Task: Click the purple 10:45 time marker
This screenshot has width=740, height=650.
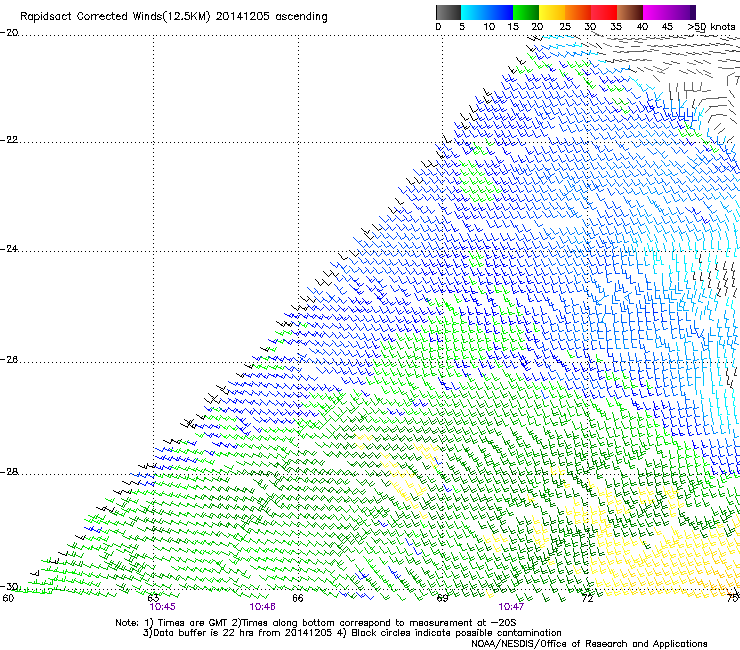Action: point(162,607)
